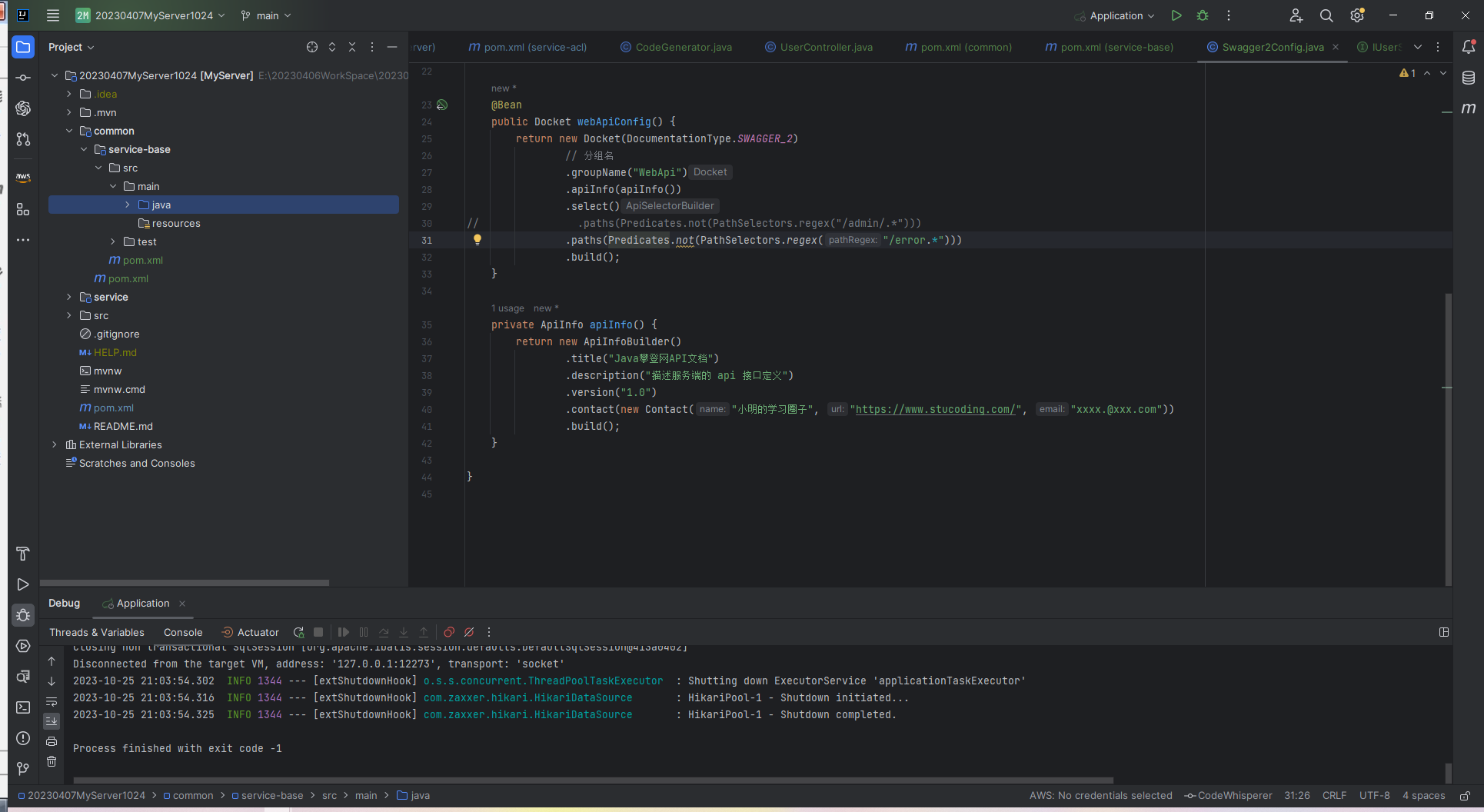Image resolution: width=1484 pixels, height=812 pixels.
Task: Open the Database tool window
Action: pyautogui.click(x=1469, y=78)
